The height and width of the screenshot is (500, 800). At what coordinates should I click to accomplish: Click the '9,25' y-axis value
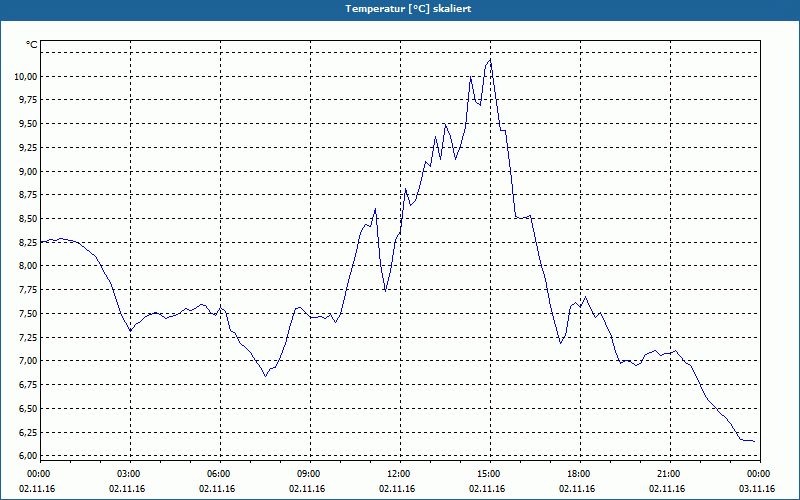29,147
